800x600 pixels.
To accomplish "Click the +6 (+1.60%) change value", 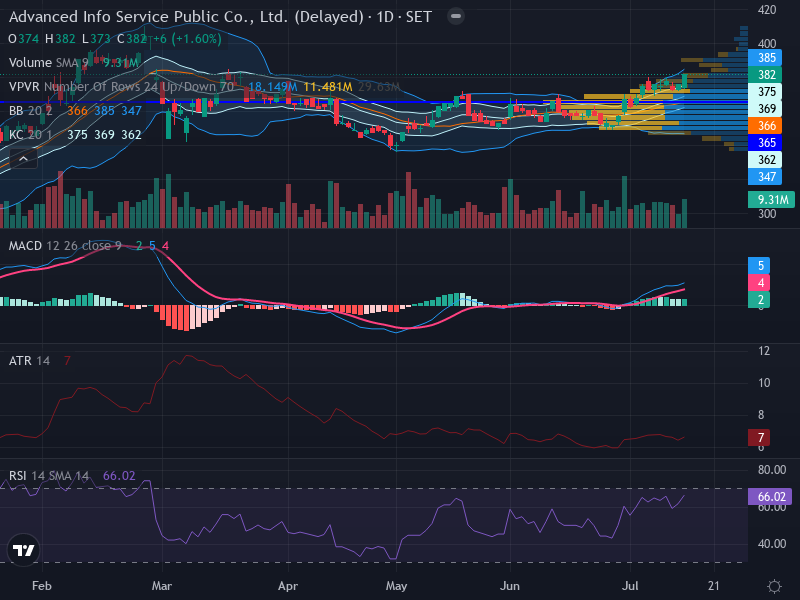I will (x=187, y=39).
